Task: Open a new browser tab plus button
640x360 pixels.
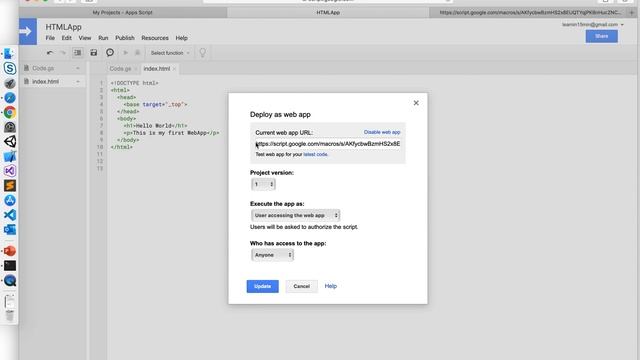Action: point(632,13)
